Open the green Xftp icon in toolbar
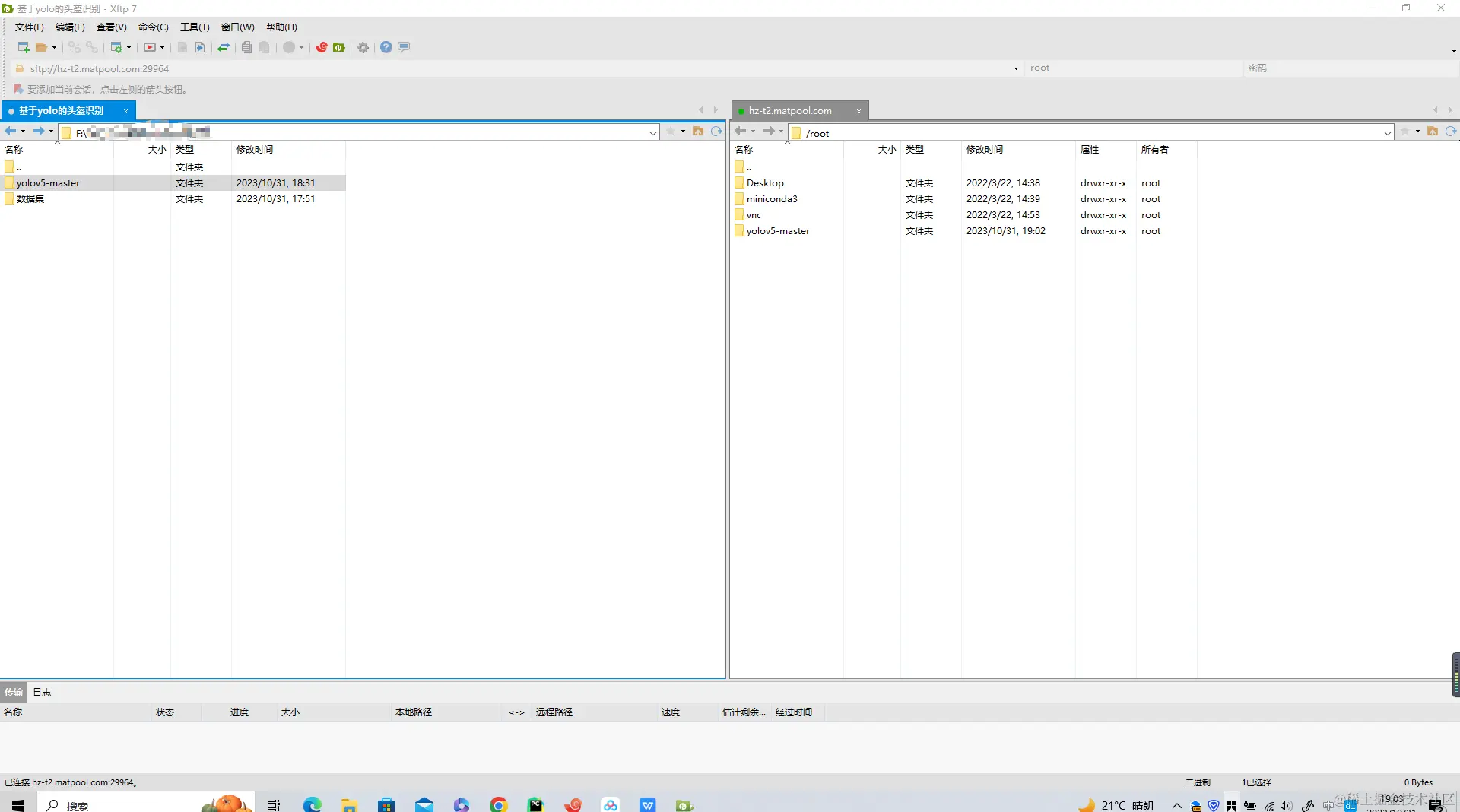This screenshot has height=812, width=1460. [339, 47]
